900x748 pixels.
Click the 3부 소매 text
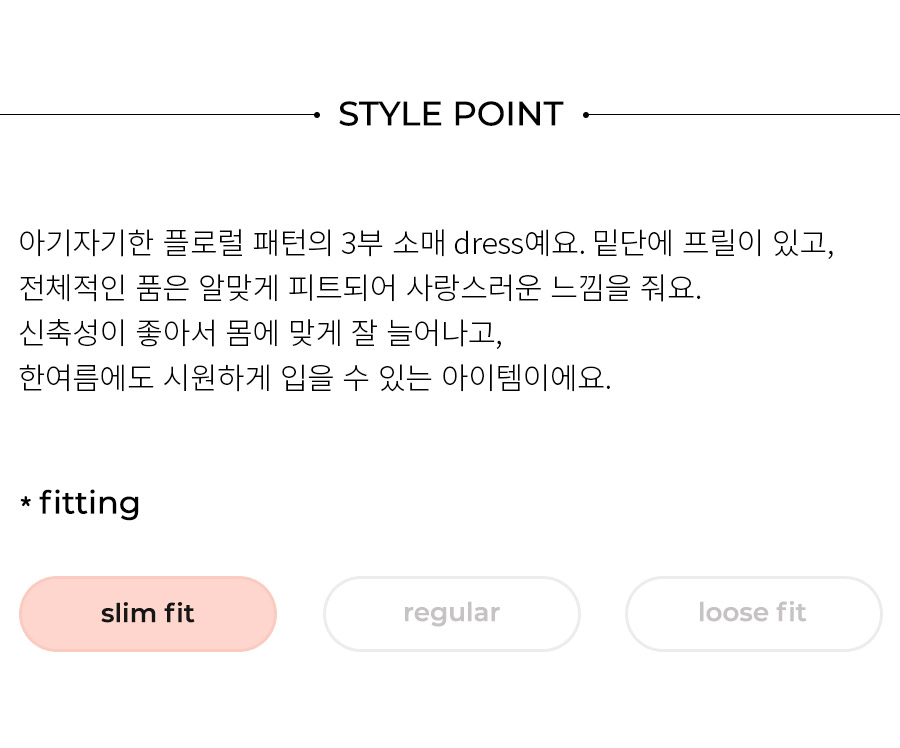[x=393, y=243]
